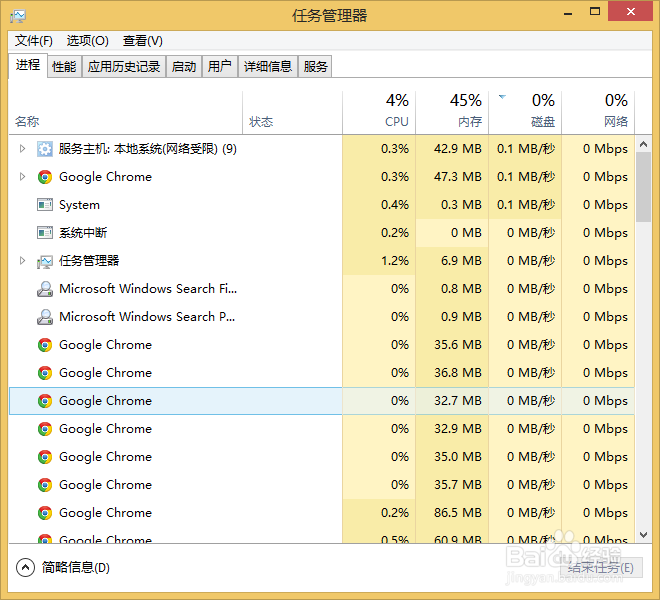The width and height of the screenshot is (660, 600).
Task: Click Chrome icon in the 32.9 MB row
Action: 45,429
